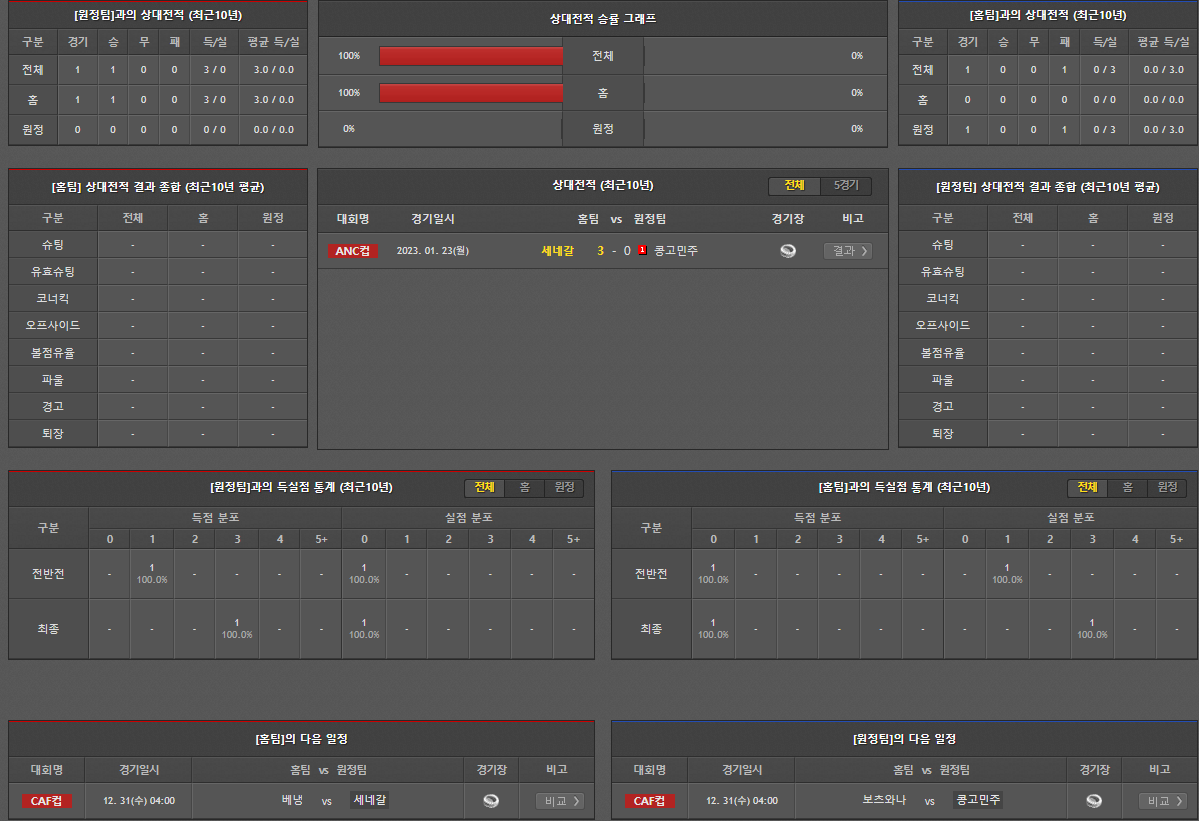Click the stadium icon in the 보츠와나 vs 콩고민주 fixture
This screenshot has width=1199, height=821.
pos(1094,800)
